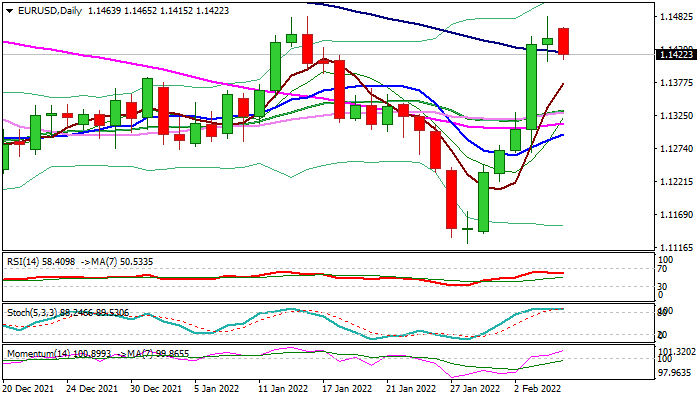Click the 1.14825 price axis label
The image size is (700, 400).
[677, 17]
